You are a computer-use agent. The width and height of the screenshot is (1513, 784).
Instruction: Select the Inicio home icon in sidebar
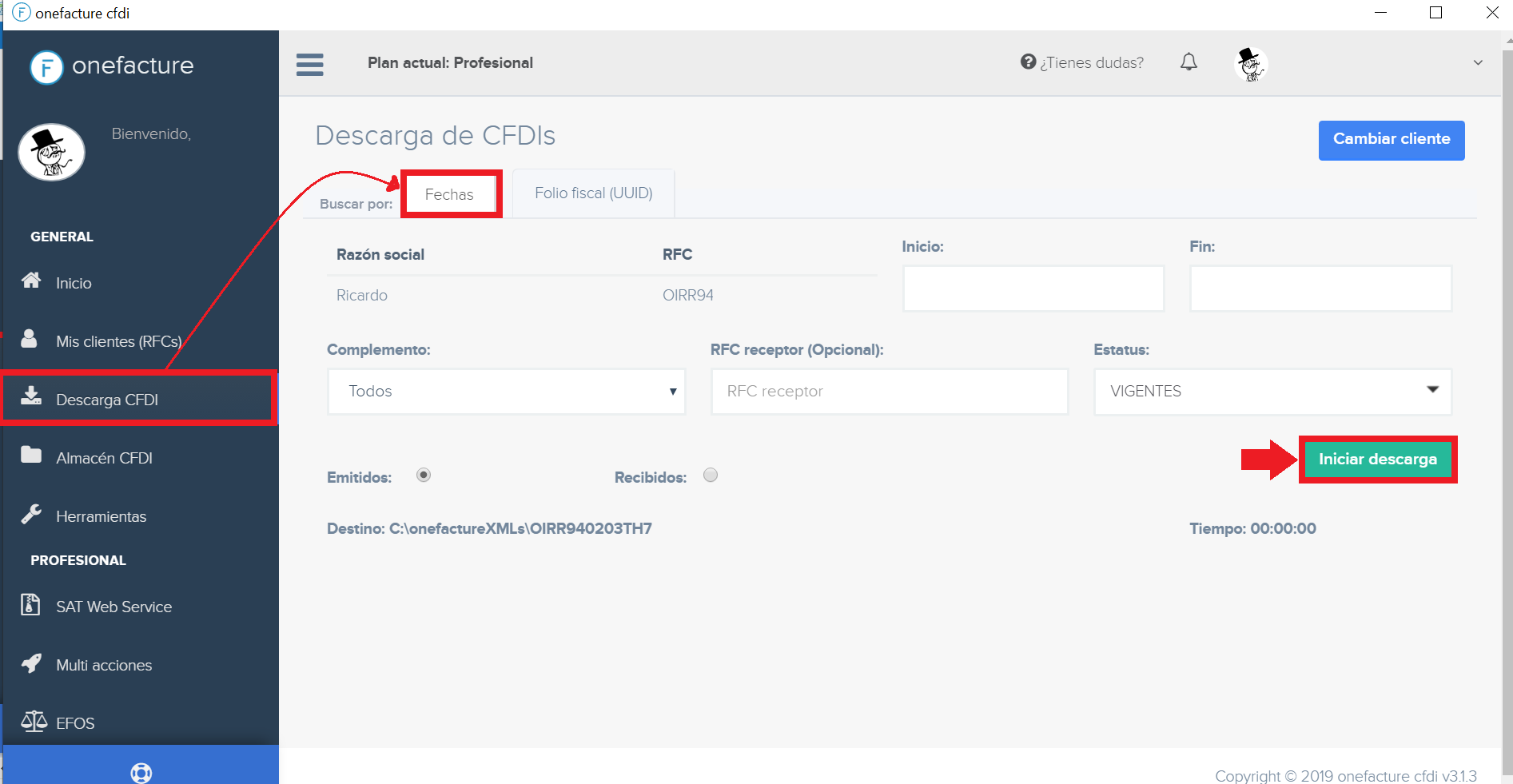point(30,281)
